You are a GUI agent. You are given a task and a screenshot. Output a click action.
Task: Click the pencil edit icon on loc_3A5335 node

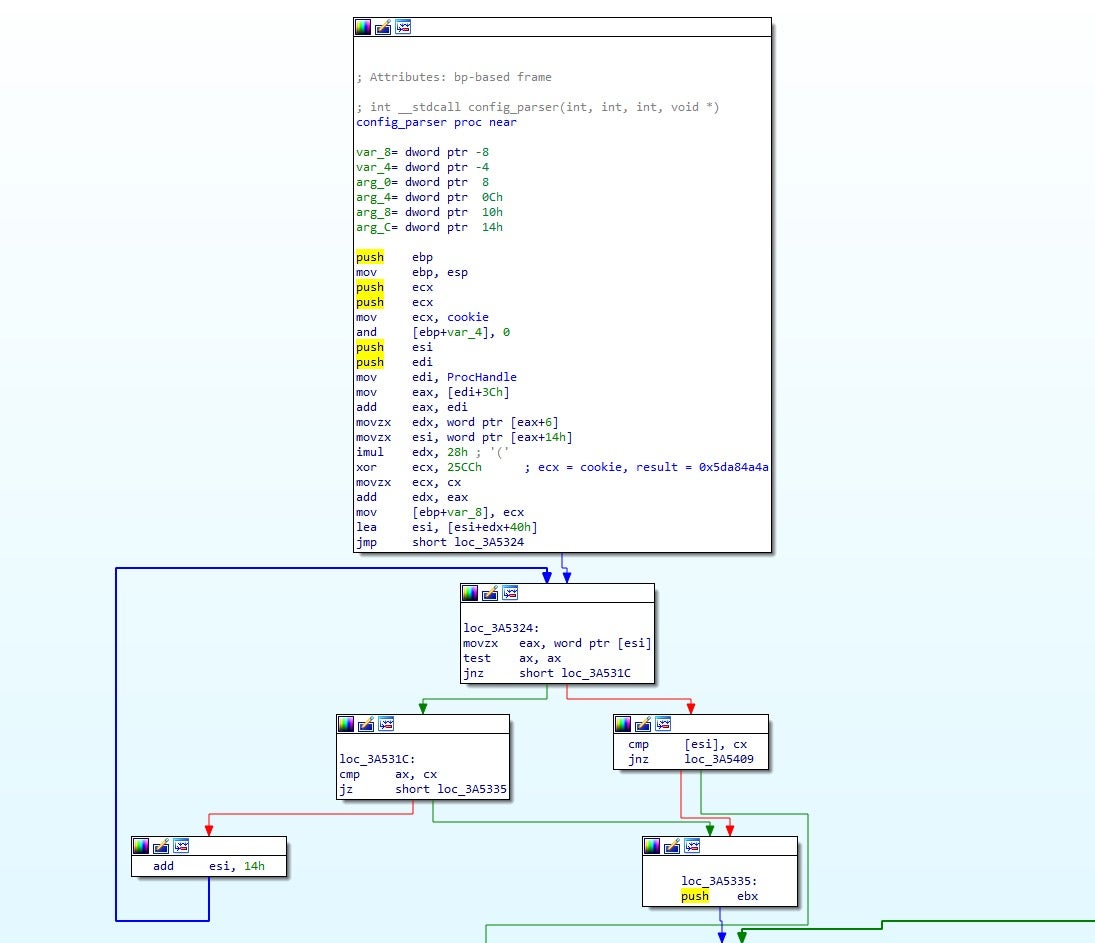click(672, 846)
